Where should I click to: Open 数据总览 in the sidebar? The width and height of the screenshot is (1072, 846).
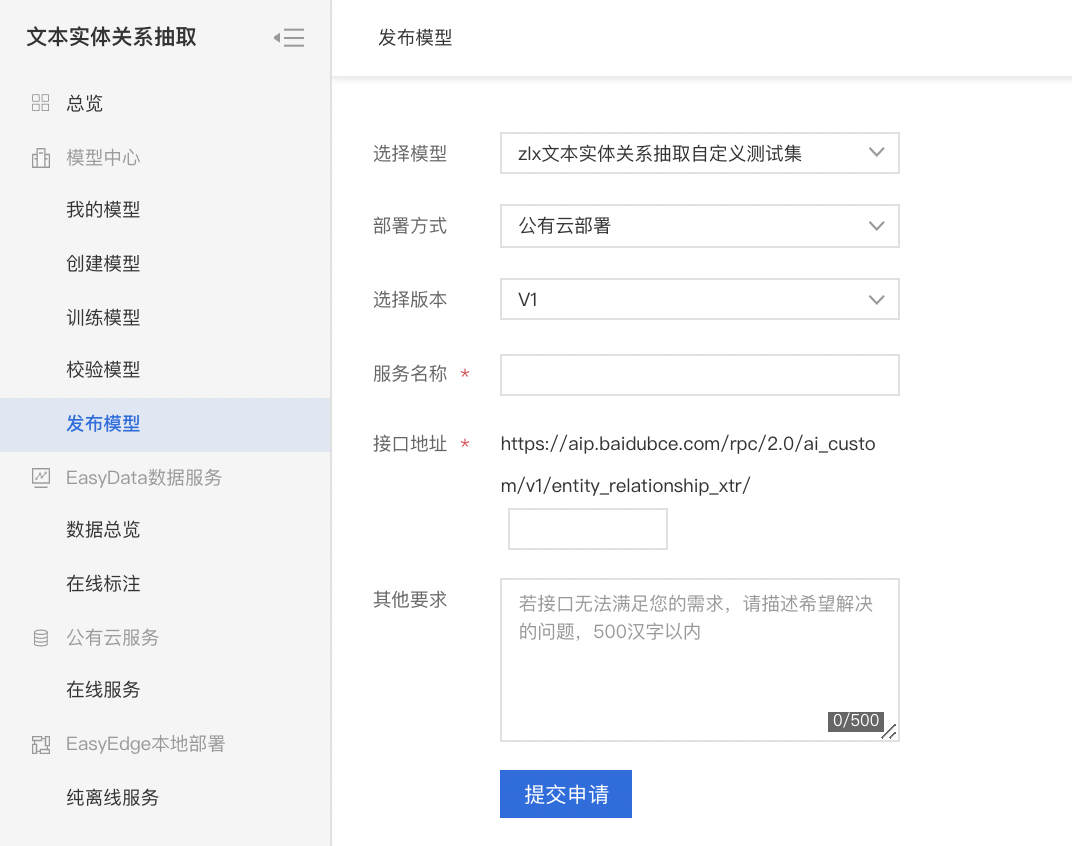tap(103, 529)
